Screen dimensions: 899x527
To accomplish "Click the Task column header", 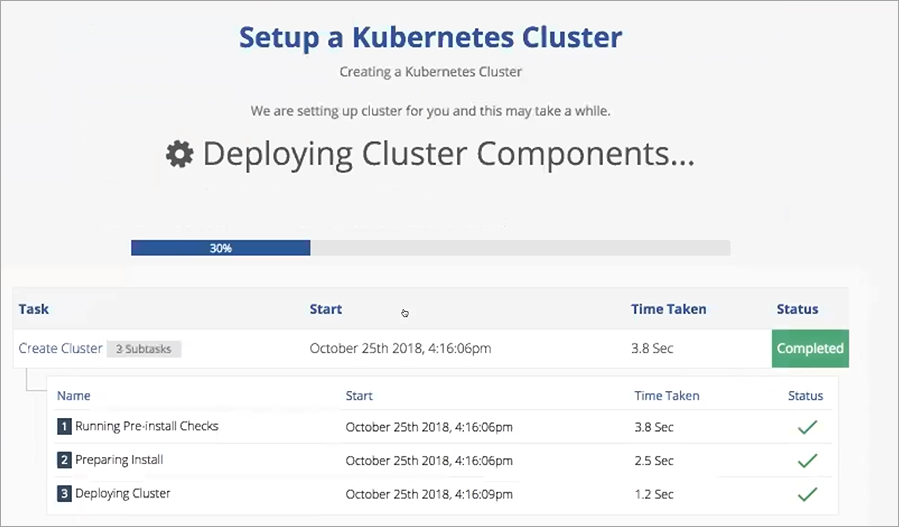I will coord(33,309).
